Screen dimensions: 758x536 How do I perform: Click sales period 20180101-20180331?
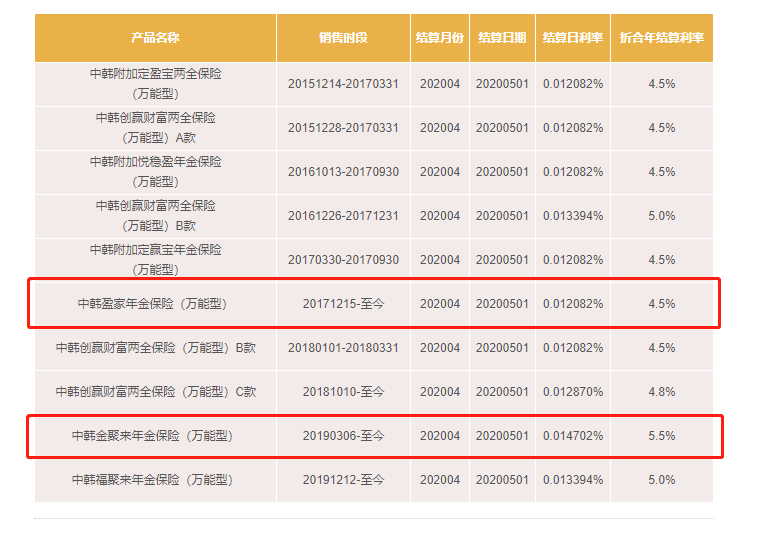point(343,348)
